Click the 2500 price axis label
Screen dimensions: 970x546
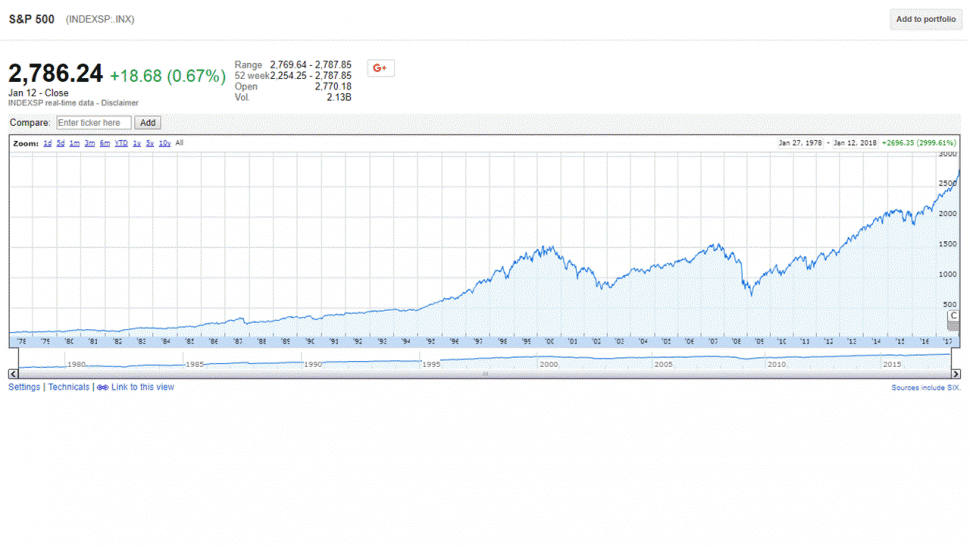point(948,184)
